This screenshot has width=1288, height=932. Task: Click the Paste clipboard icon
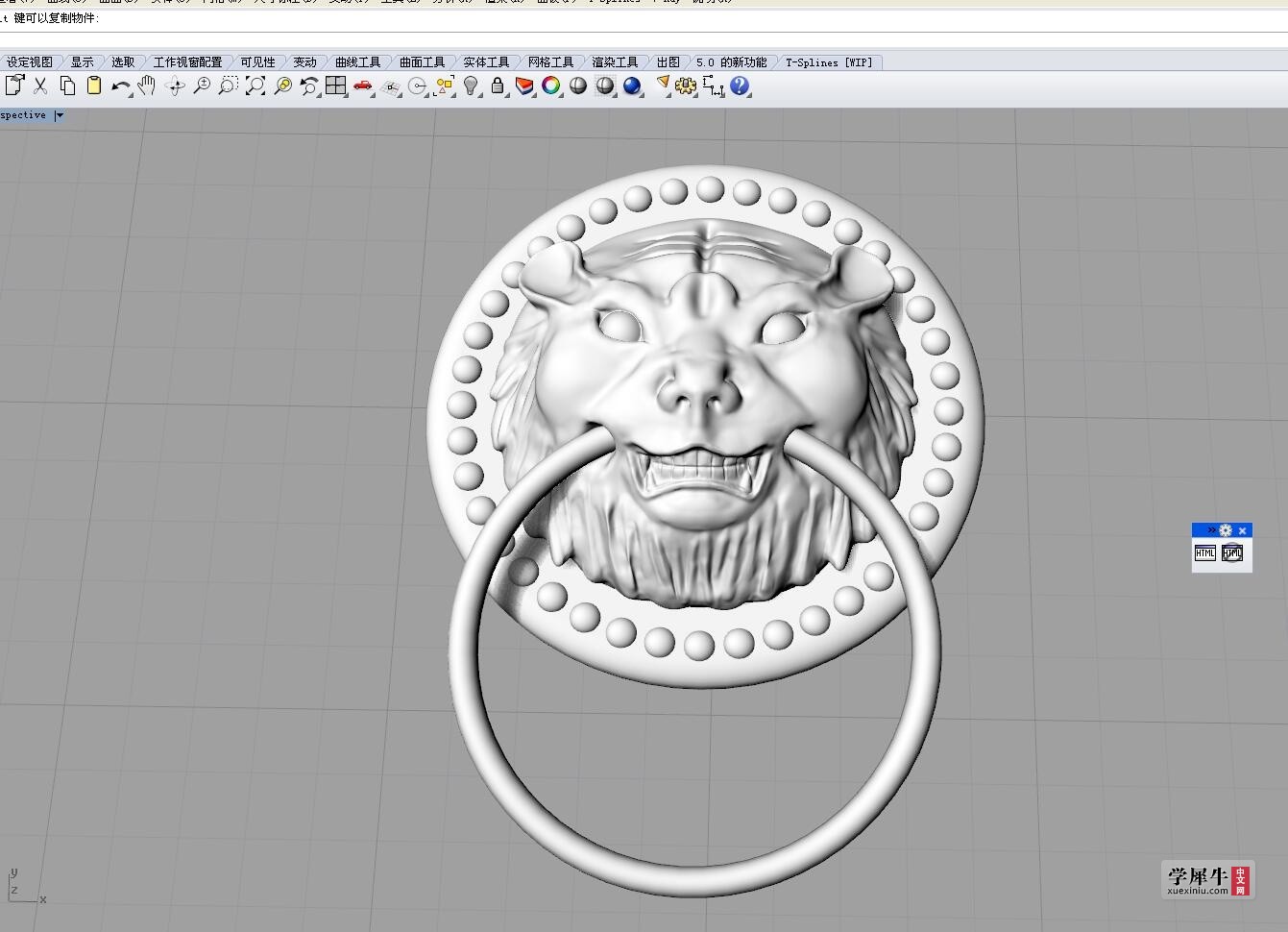pyautogui.click(x=94, y=86)
